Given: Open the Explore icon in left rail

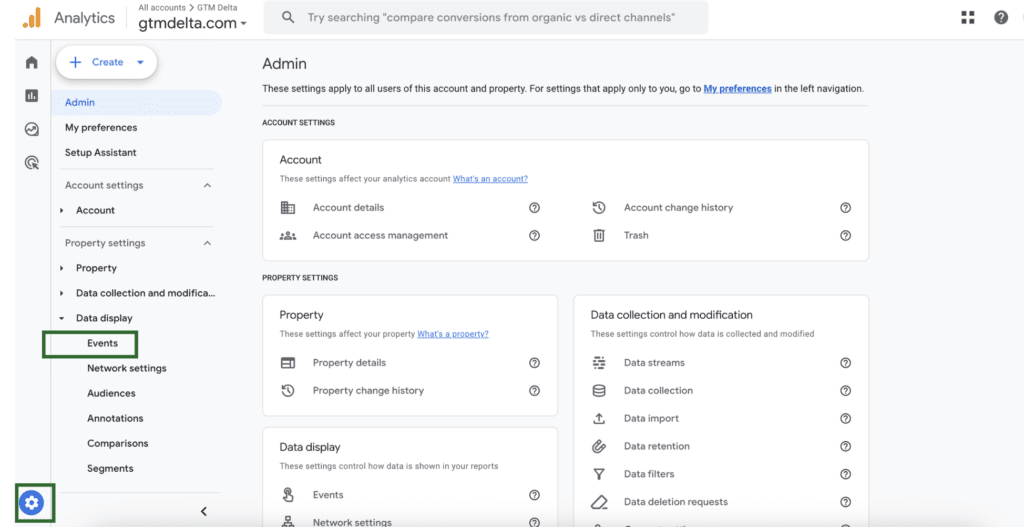Looking at the screenshot, I should pos(32,129).
